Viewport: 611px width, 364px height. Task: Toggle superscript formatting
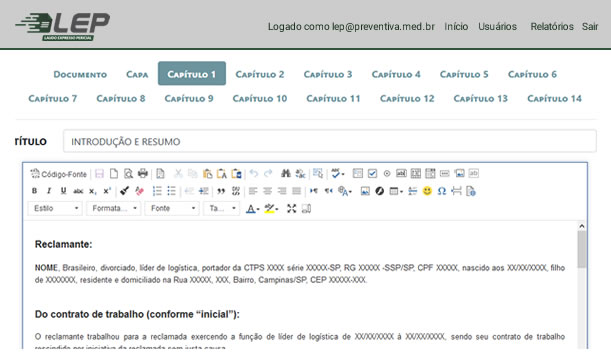pos(107,191)
